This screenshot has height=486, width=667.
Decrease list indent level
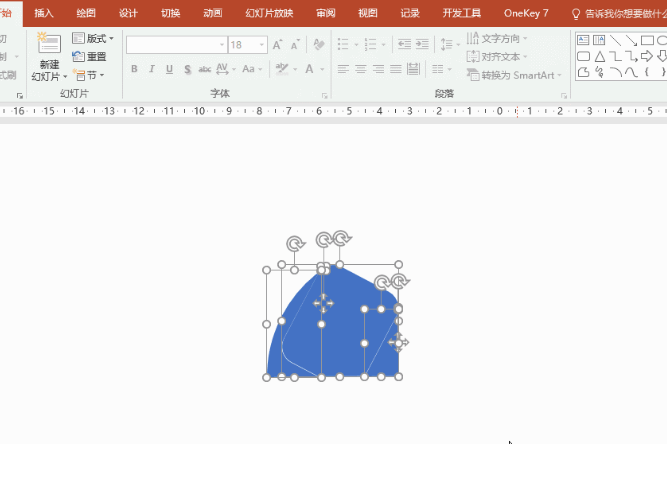click(404, 44)
